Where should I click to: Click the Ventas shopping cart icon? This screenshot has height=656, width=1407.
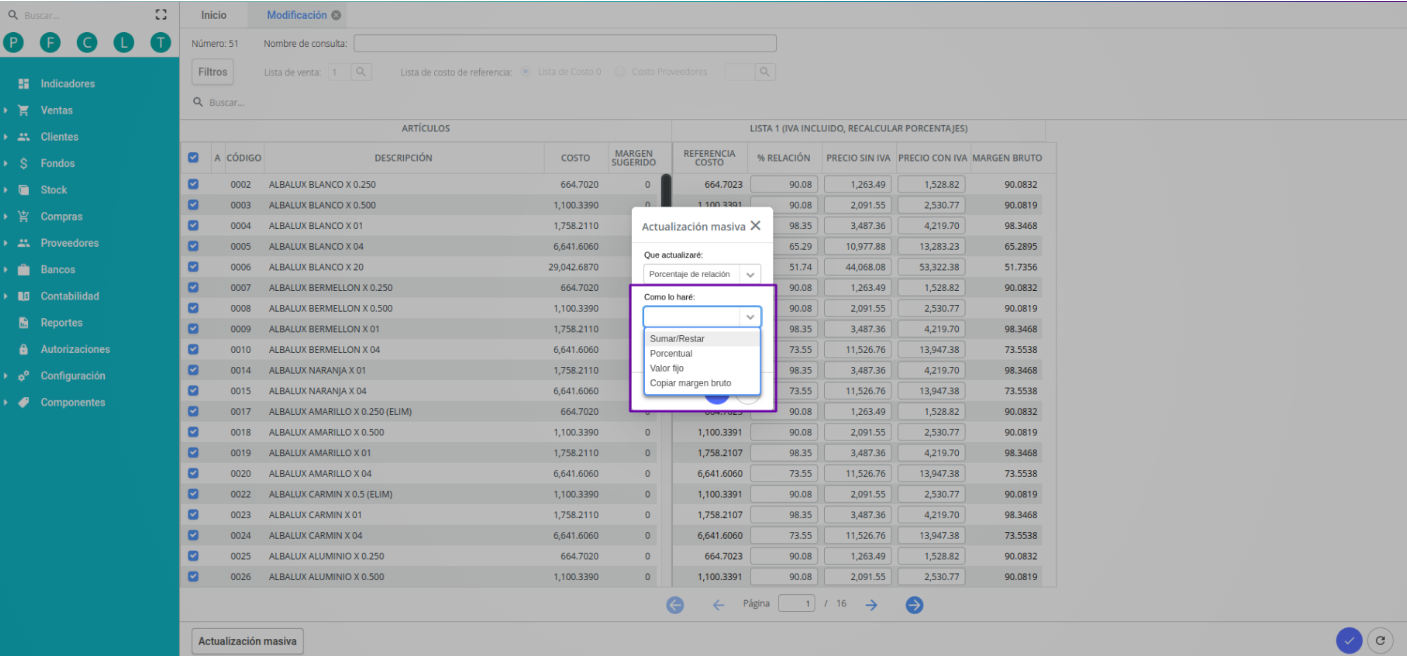point(24,110)
